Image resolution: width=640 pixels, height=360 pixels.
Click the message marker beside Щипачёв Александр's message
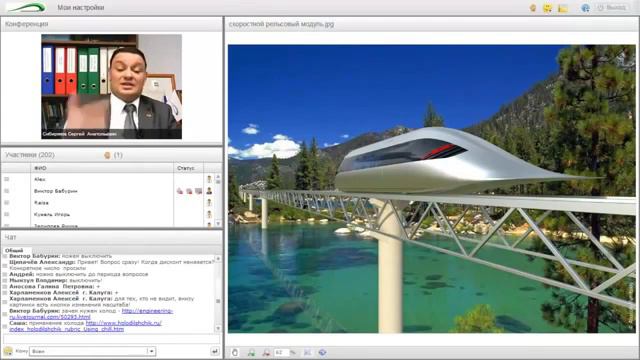(5, 265)
